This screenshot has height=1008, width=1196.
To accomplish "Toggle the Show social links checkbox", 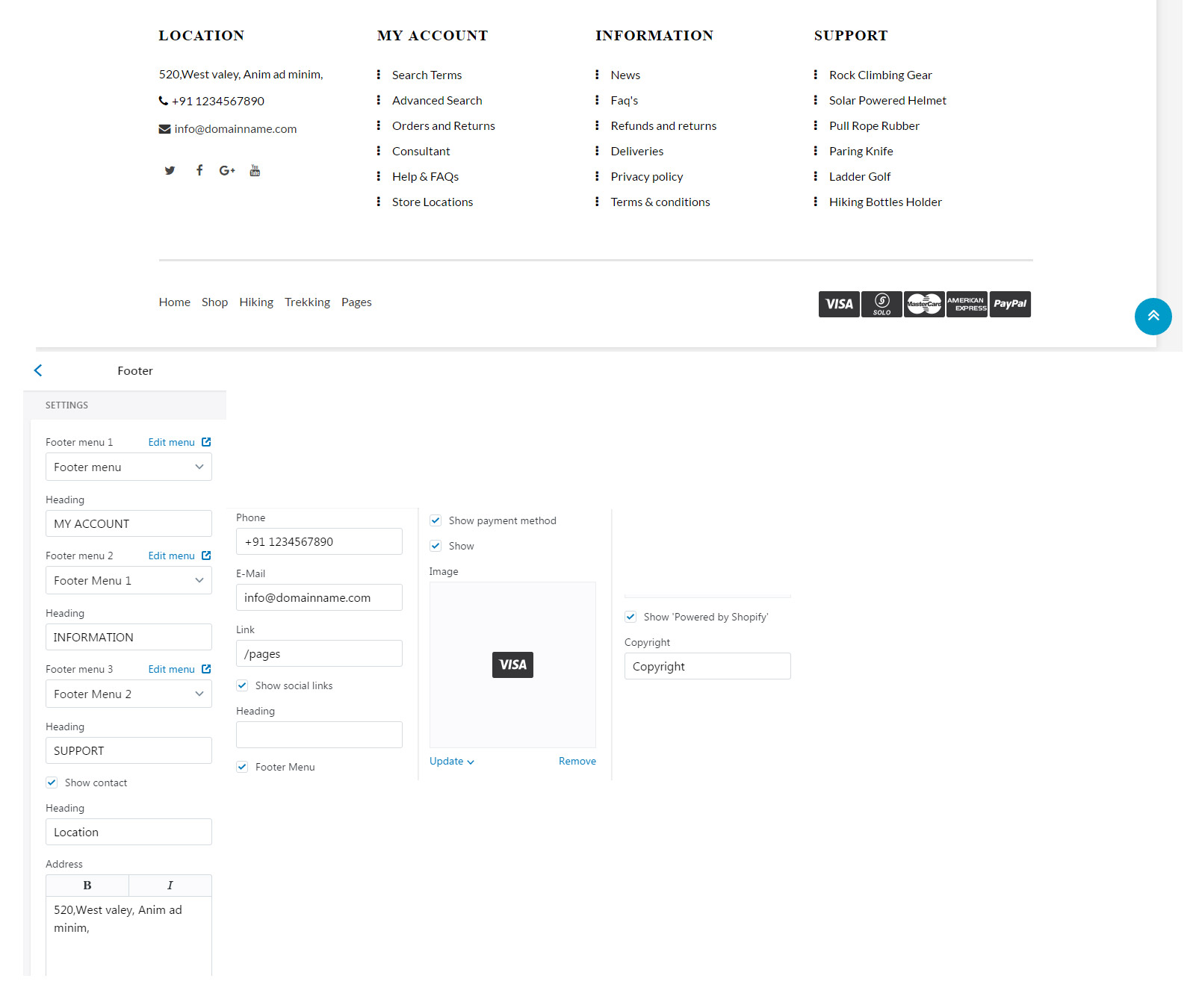I will pyautogui.click(x=242, y=686).
